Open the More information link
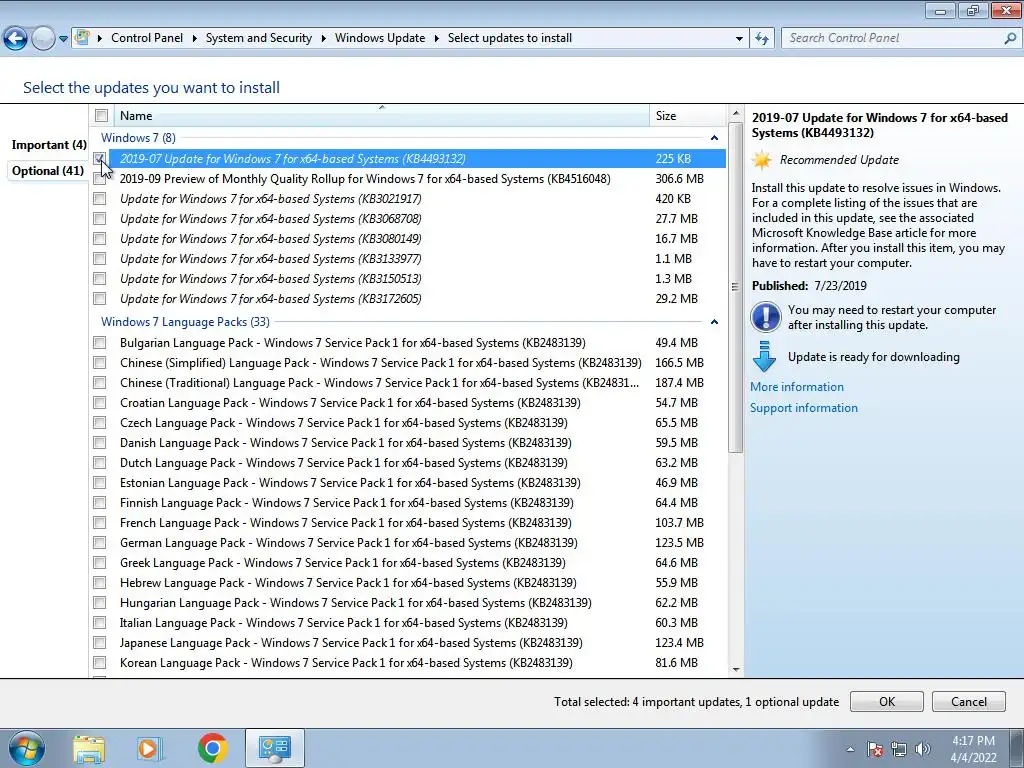 [x=797, y=387]
